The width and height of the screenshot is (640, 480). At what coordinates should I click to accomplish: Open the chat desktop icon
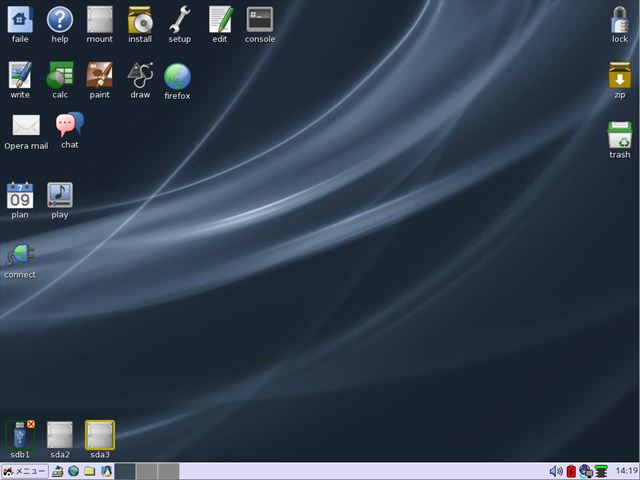pos(69,125)
